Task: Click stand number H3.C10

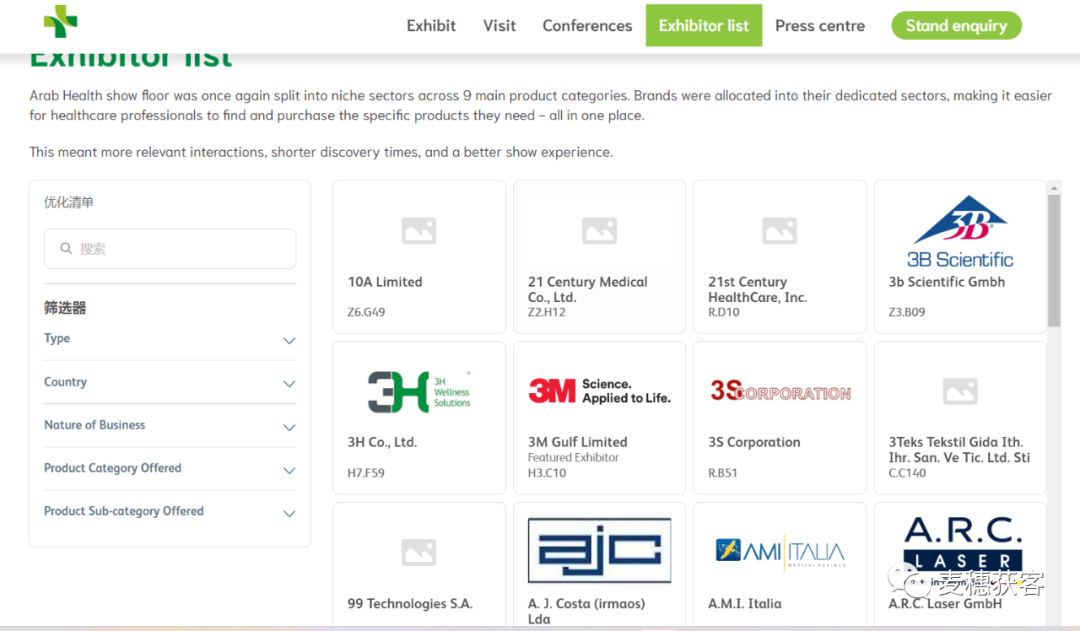Action: point(547,473)
